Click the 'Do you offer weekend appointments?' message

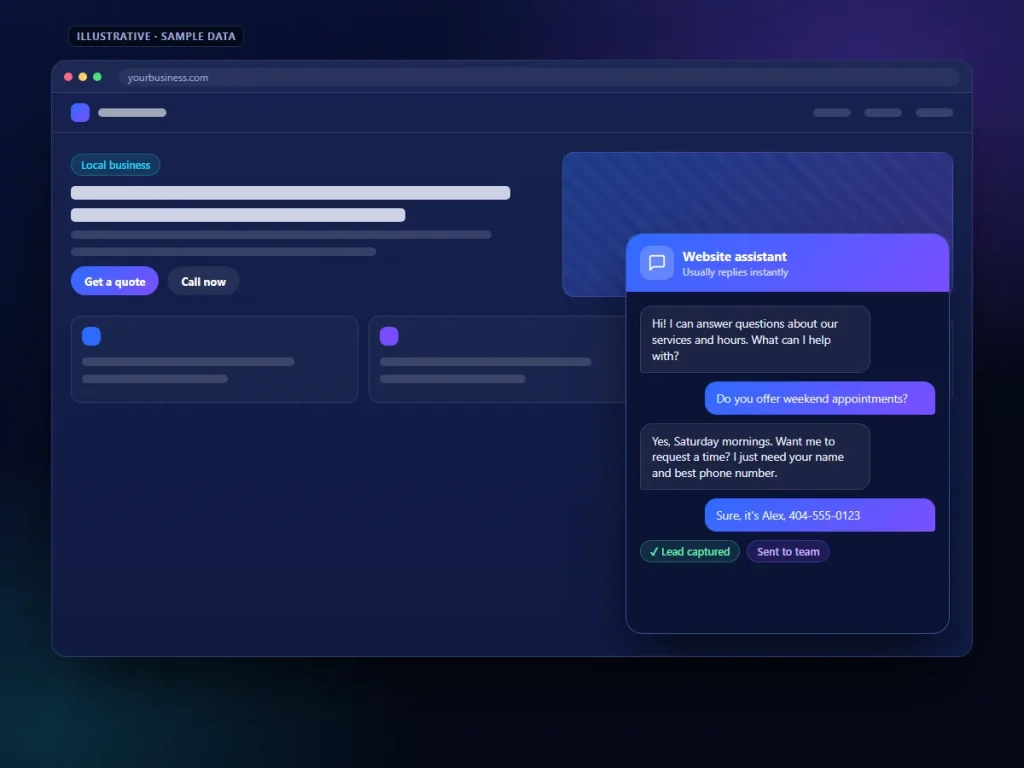(x=820, y=398)
